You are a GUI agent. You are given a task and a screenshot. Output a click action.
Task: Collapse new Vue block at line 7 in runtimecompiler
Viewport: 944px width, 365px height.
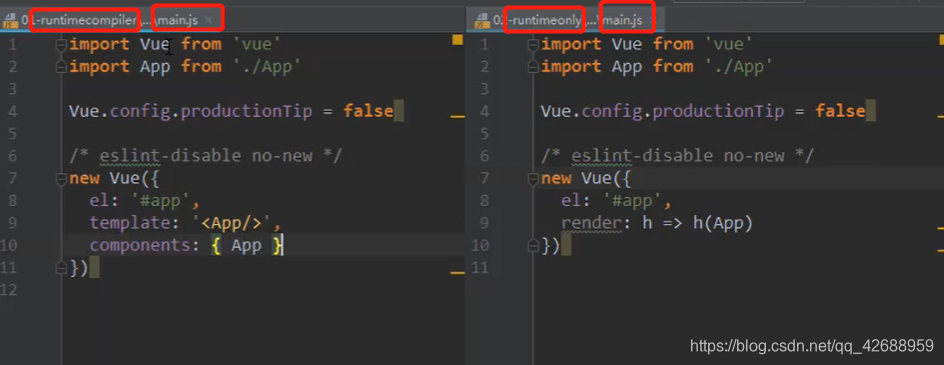tap(61, 179)
